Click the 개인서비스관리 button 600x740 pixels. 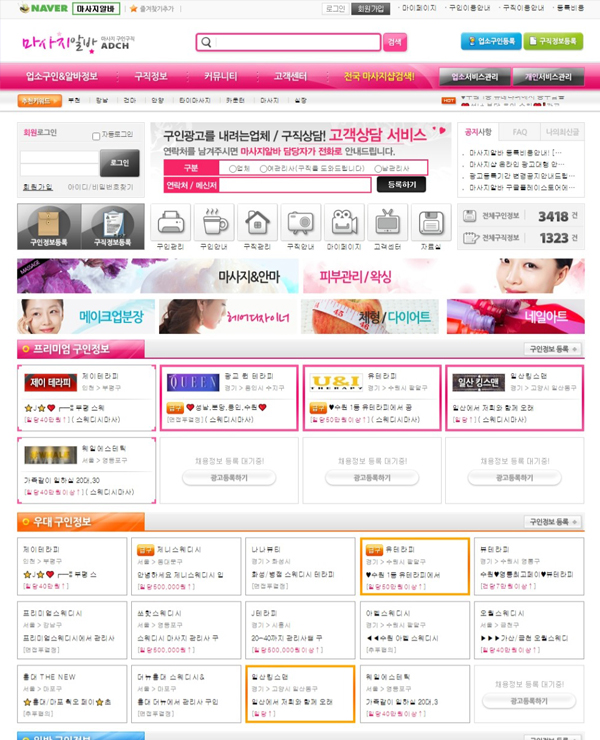click(x=548, y=77)
